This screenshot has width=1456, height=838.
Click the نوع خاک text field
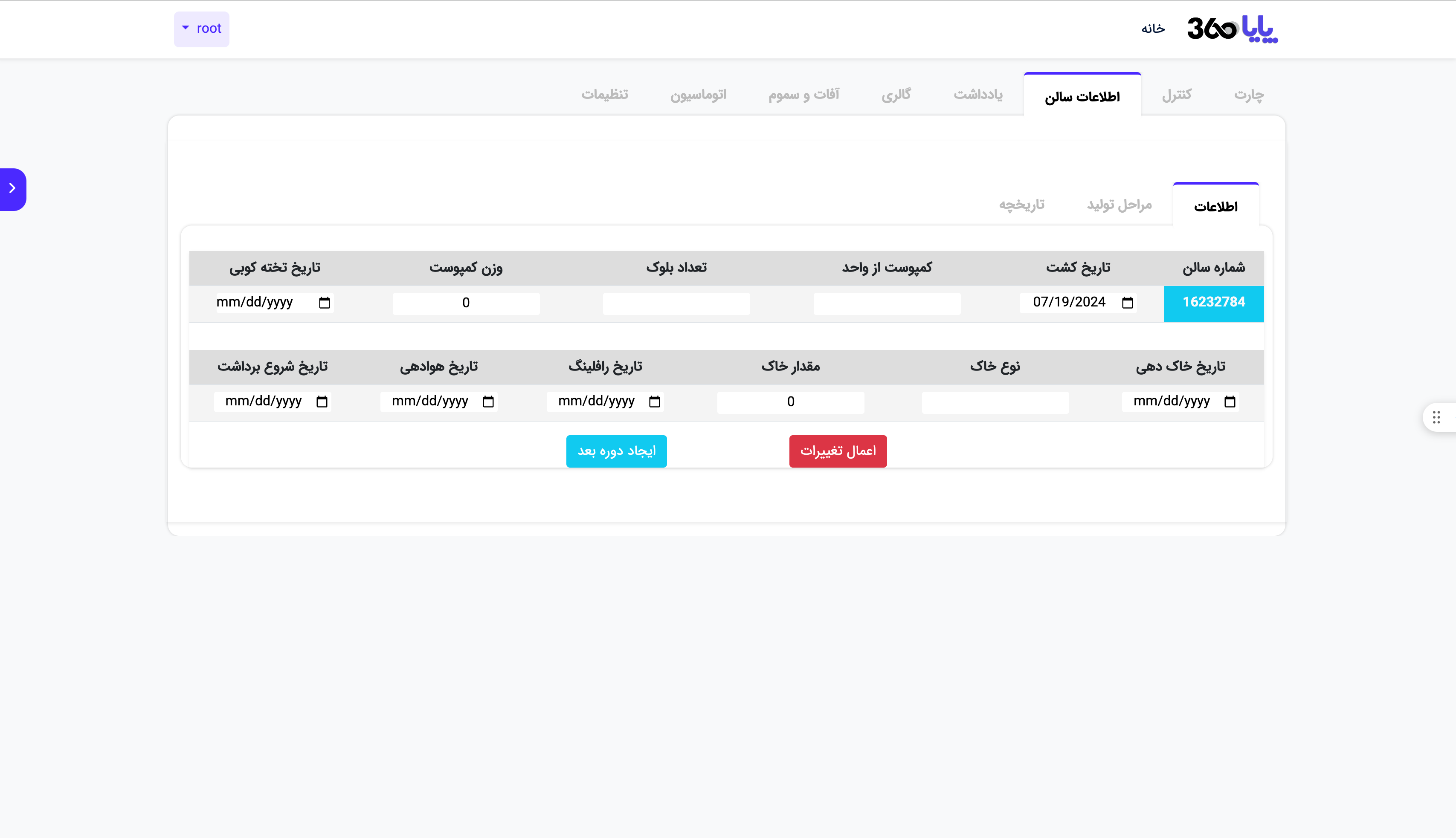pyautogui.click(x=995, y=402)
